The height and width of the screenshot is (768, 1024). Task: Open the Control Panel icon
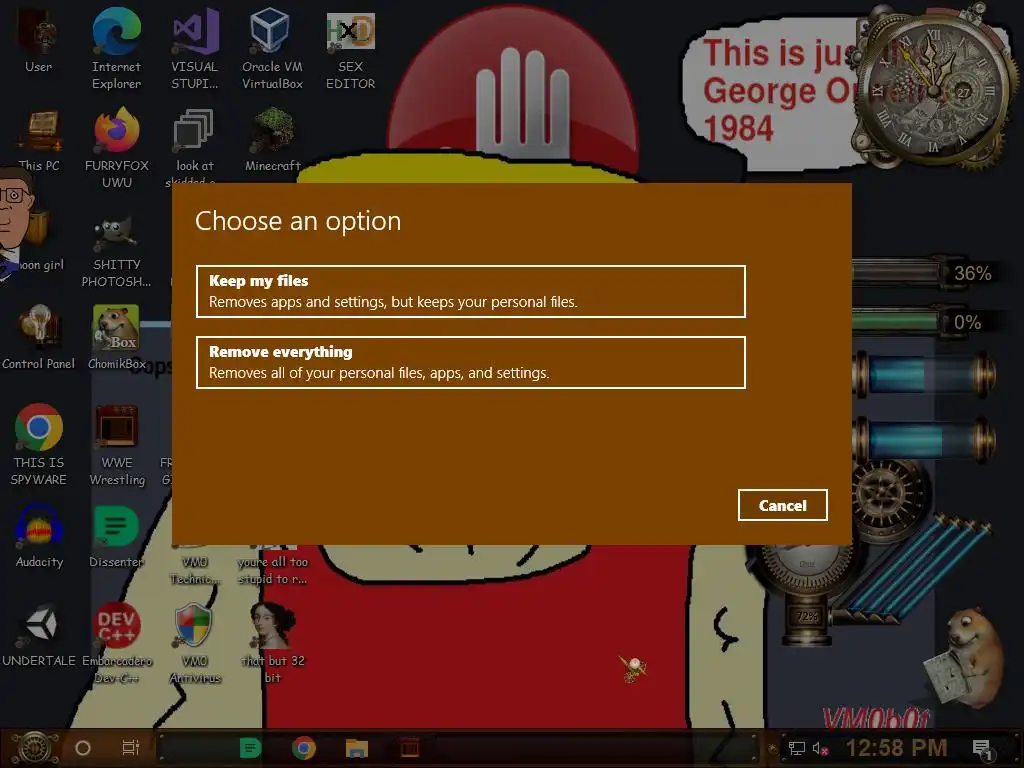[39, 338]
